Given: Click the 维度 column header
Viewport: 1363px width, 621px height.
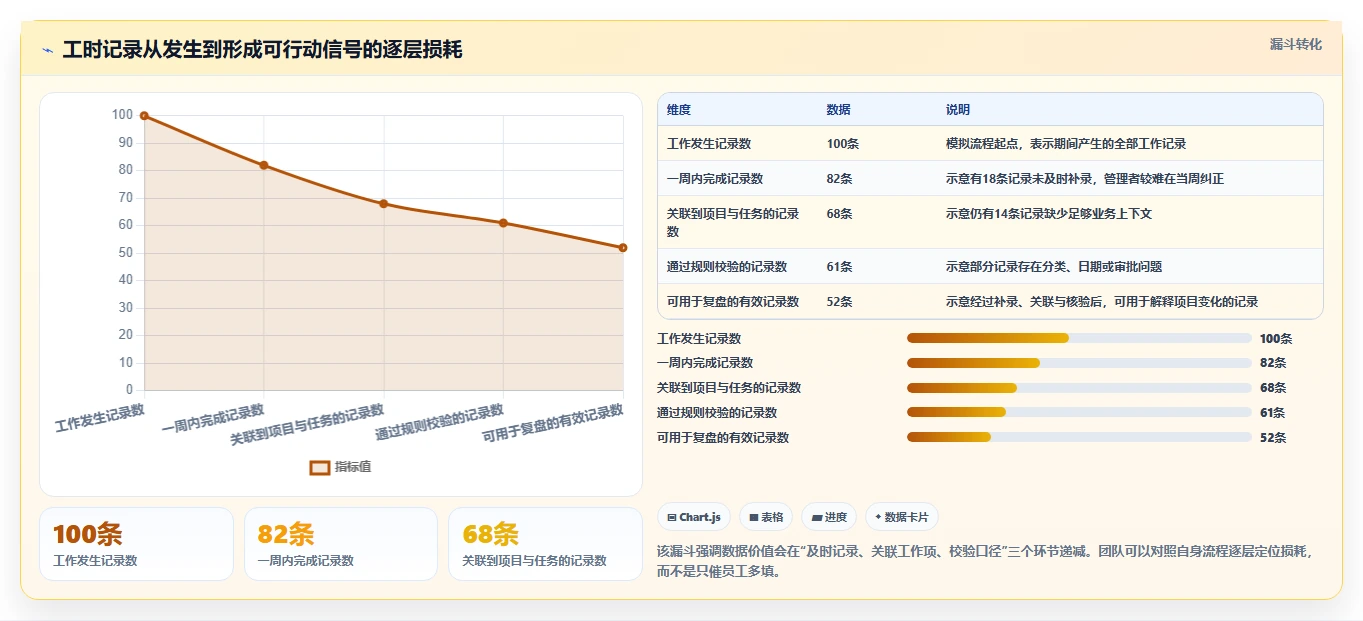Looking at the screenshot, I should click(679, 110).
